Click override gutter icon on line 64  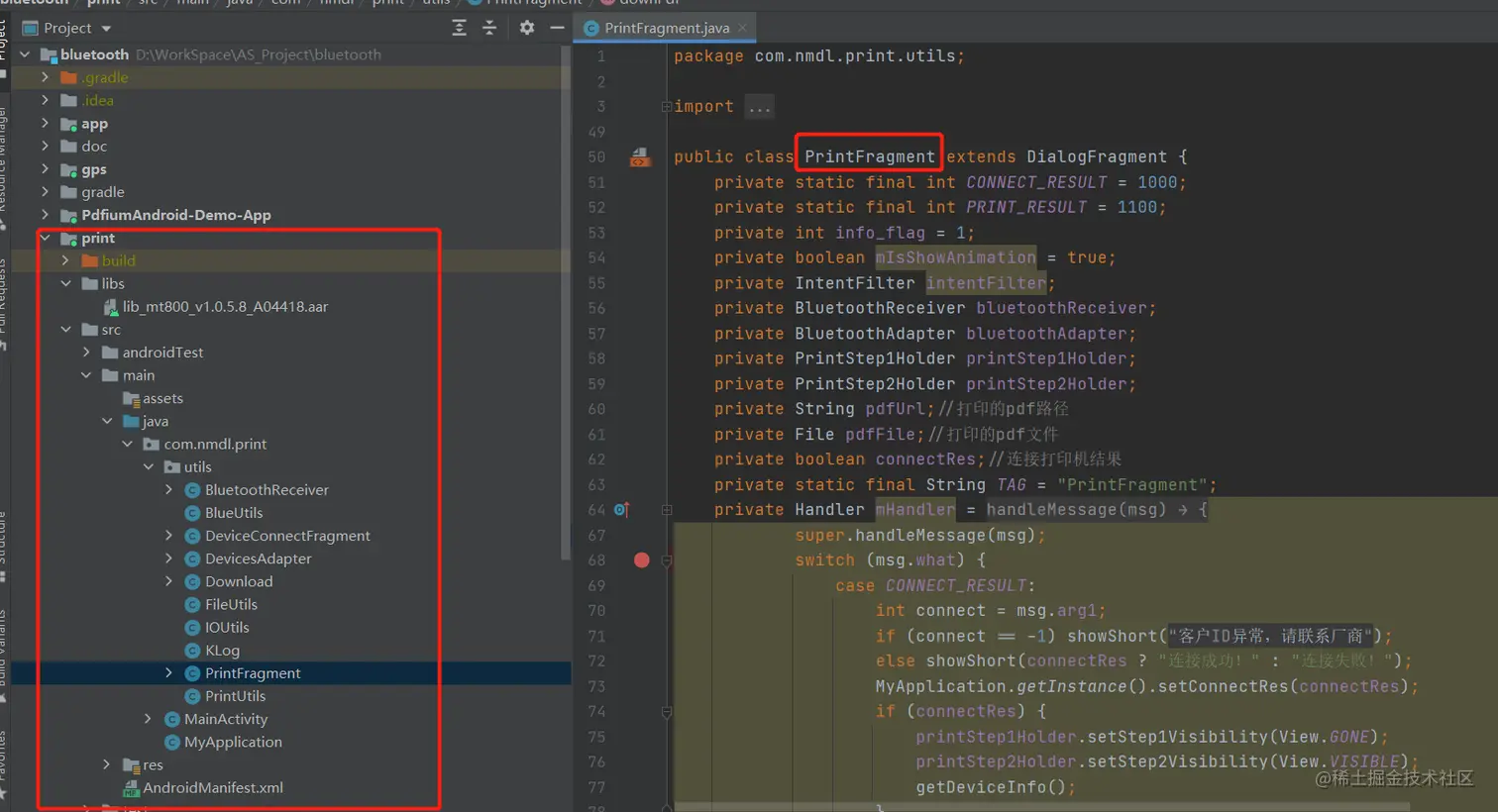pyautogui.click(x=621, y=510)
